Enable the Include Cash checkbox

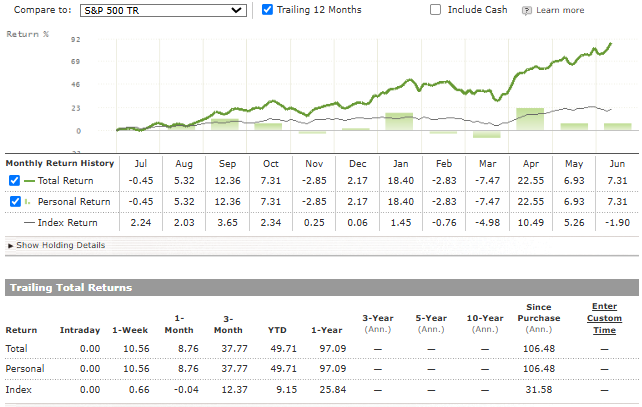[x=435, y=9]
